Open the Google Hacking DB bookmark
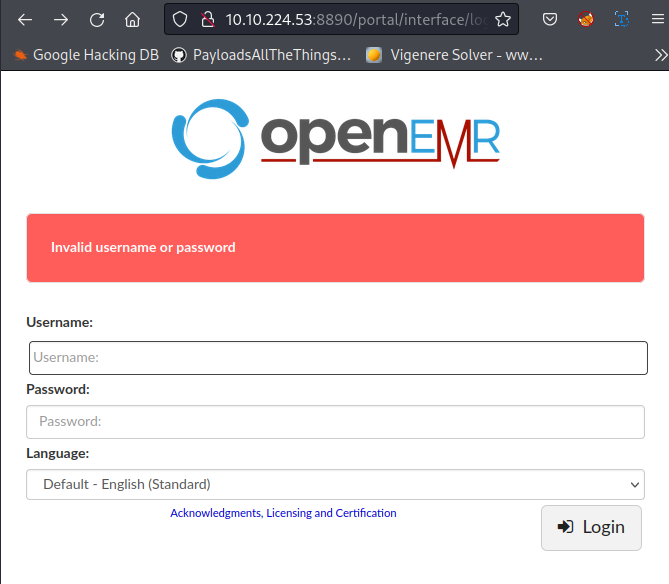Image resolution: width=669 pixels, height=584 pixels. (x=86, y=55)
